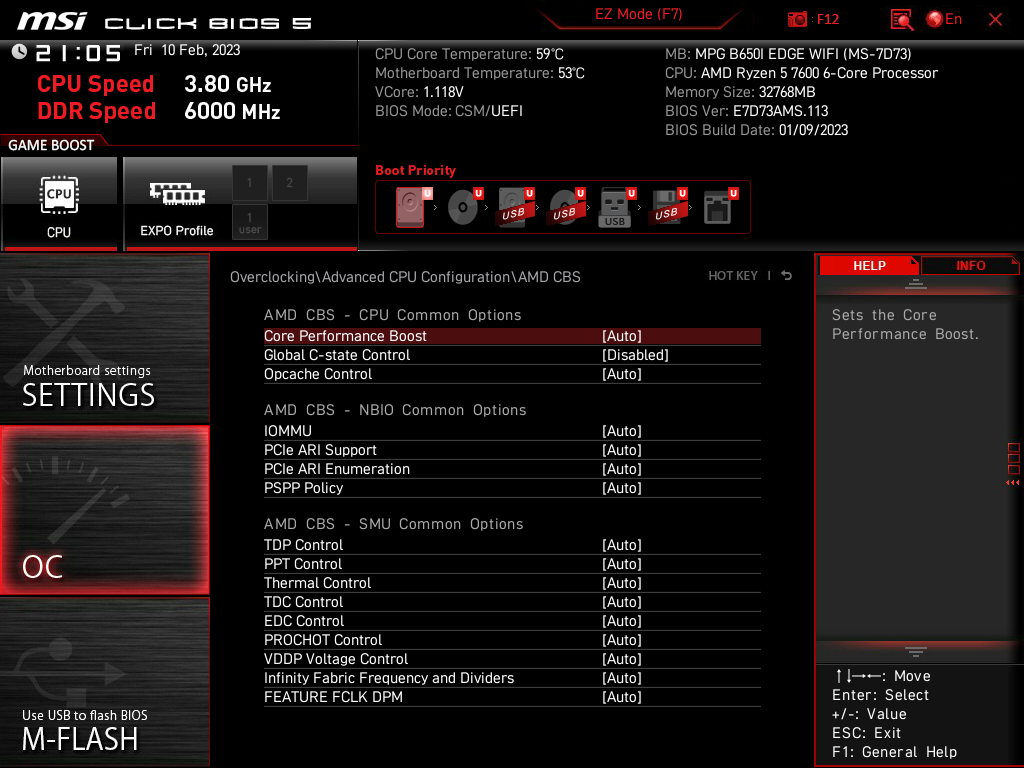The height and width of the screenshot is (768, 1024).
Task: Select the USB floppy boot device icon
Action: 667,207
